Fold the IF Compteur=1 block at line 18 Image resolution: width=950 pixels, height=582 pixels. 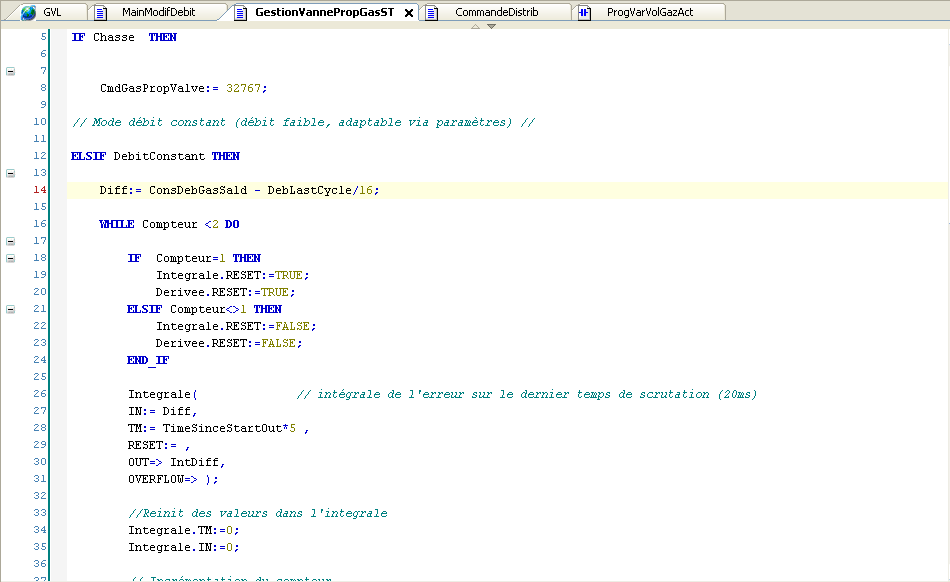tap(11, 258)
